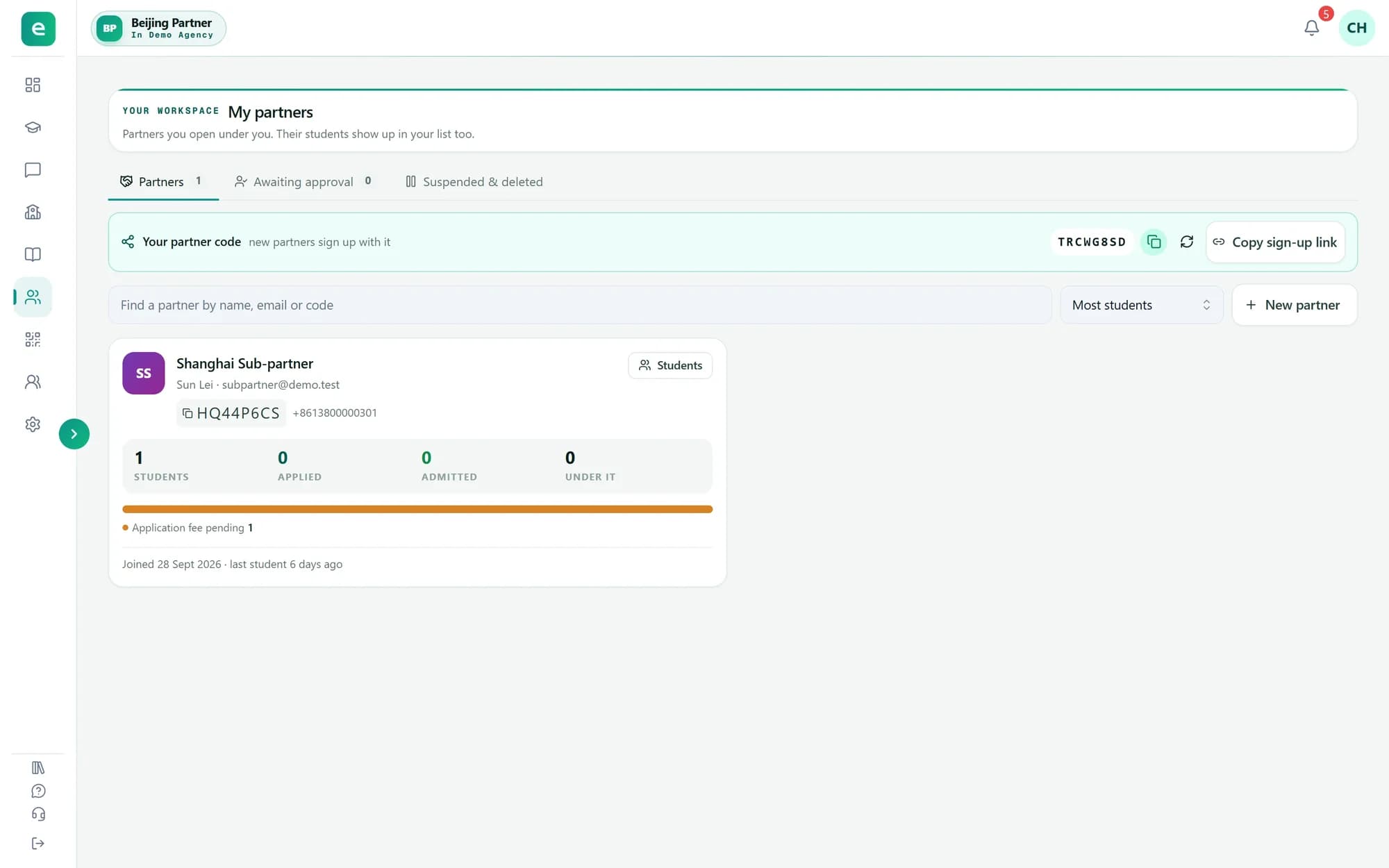This screenshot has height=868, width=1389.
Task: Focus the Find a partner search field
Action: 580,305
